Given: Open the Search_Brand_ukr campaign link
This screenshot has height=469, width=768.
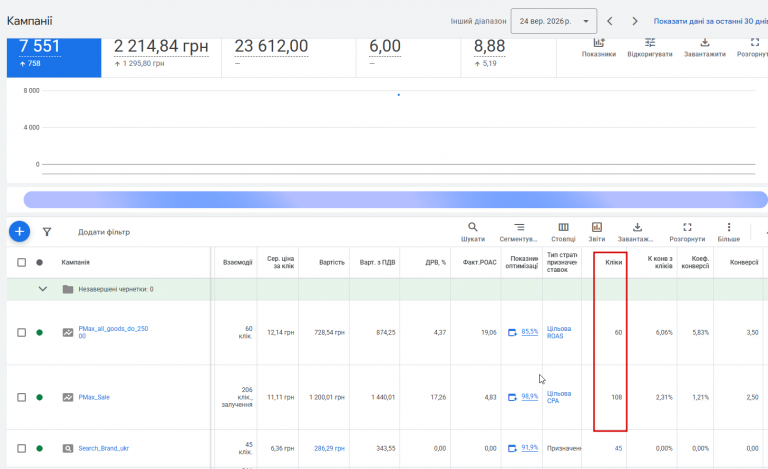Looking at the screenshot, I should point(103,448).
